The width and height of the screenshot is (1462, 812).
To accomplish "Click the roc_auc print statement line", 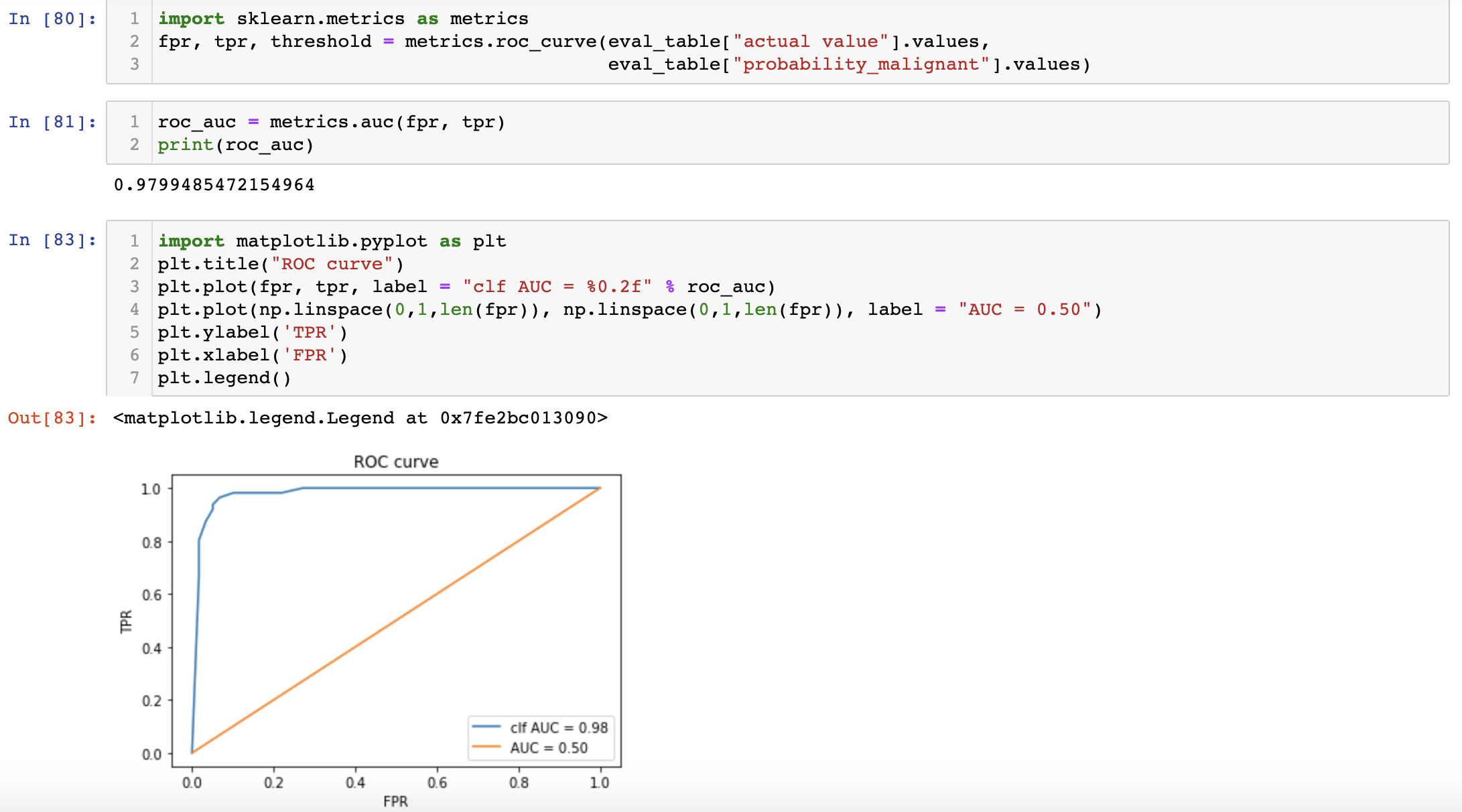I will pyautogui.click(x=235, y=144).
